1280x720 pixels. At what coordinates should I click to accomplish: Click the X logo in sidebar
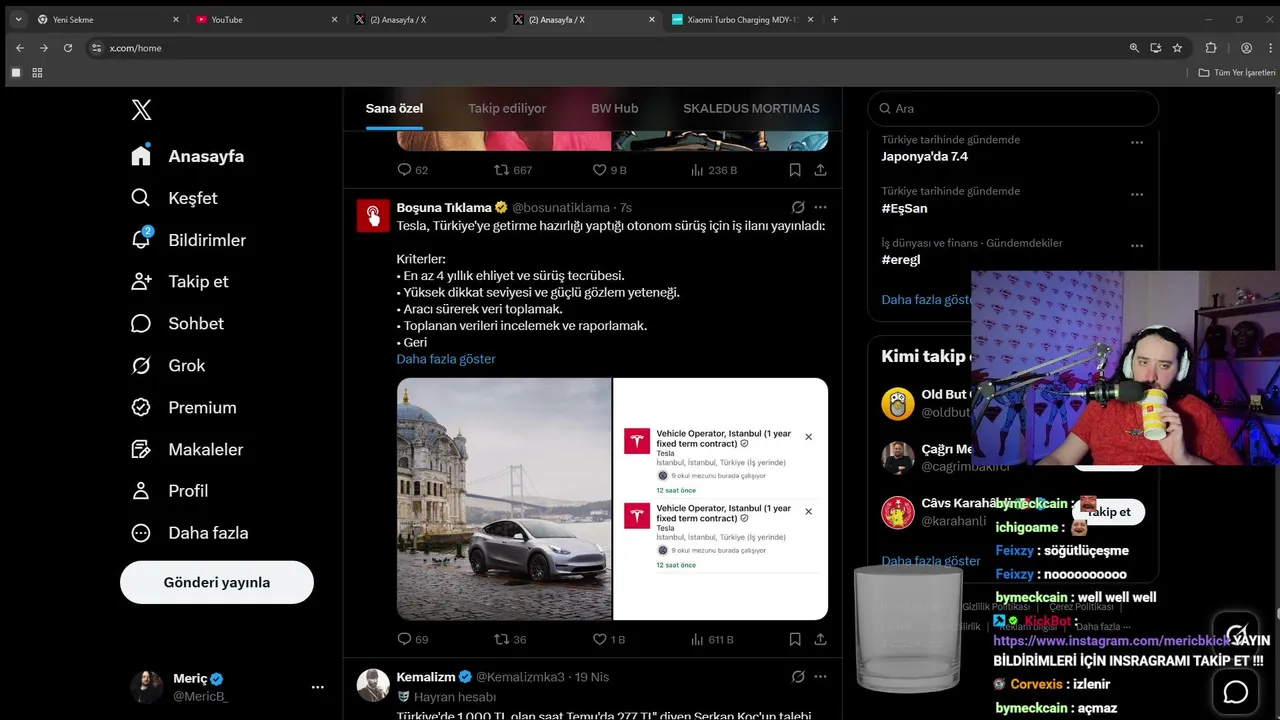[x=141, y=110]
